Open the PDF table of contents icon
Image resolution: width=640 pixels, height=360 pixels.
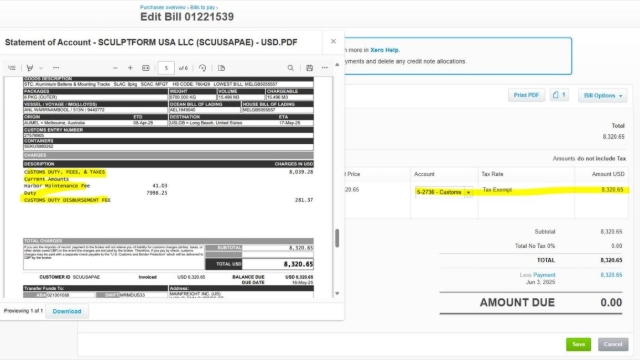12,68
